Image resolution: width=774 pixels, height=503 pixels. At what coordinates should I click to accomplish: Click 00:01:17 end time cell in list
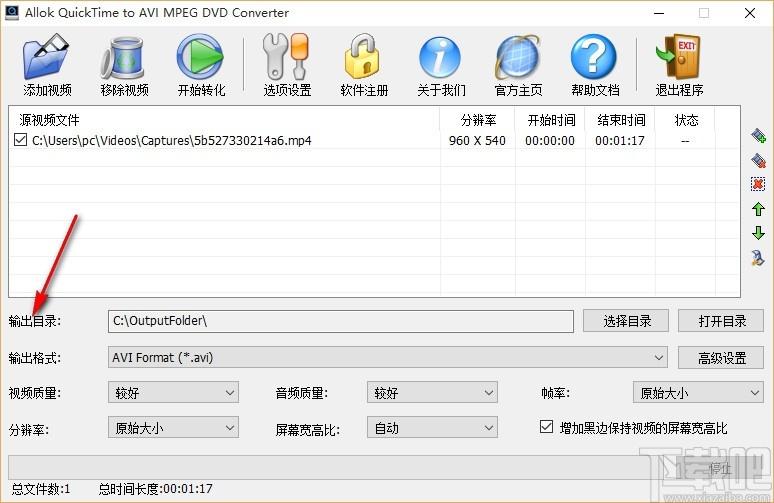[620, 141]
